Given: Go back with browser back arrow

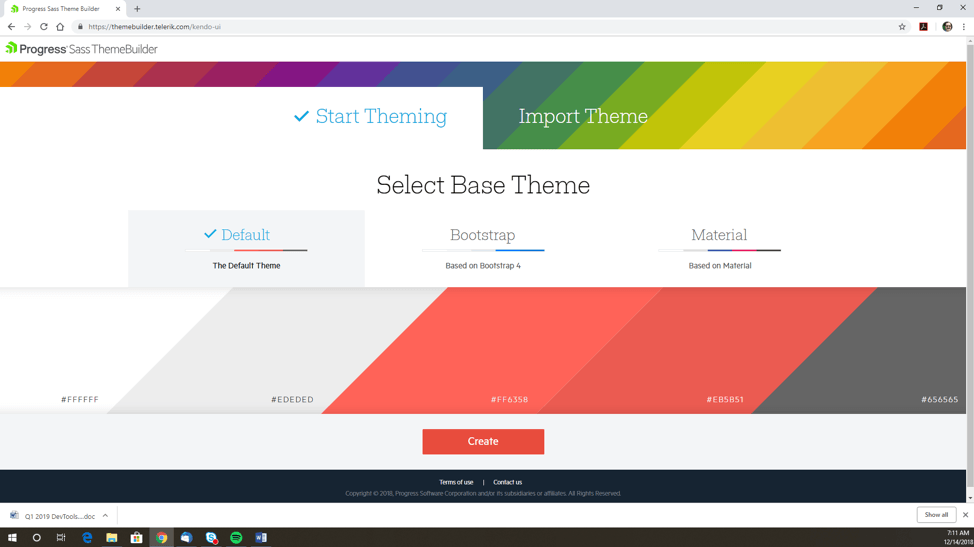Looking at the screenshot, I should 11,27.
